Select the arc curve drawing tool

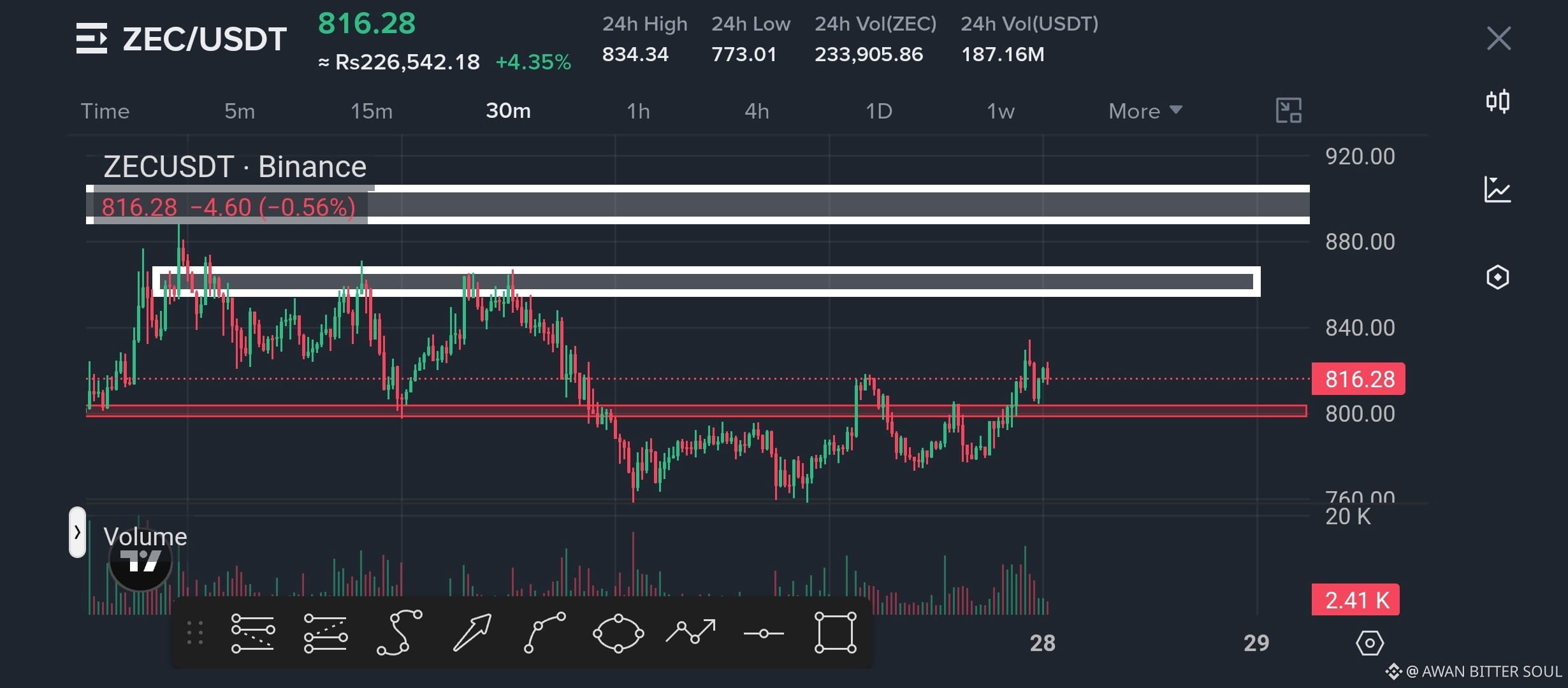(x=544, y=633)
